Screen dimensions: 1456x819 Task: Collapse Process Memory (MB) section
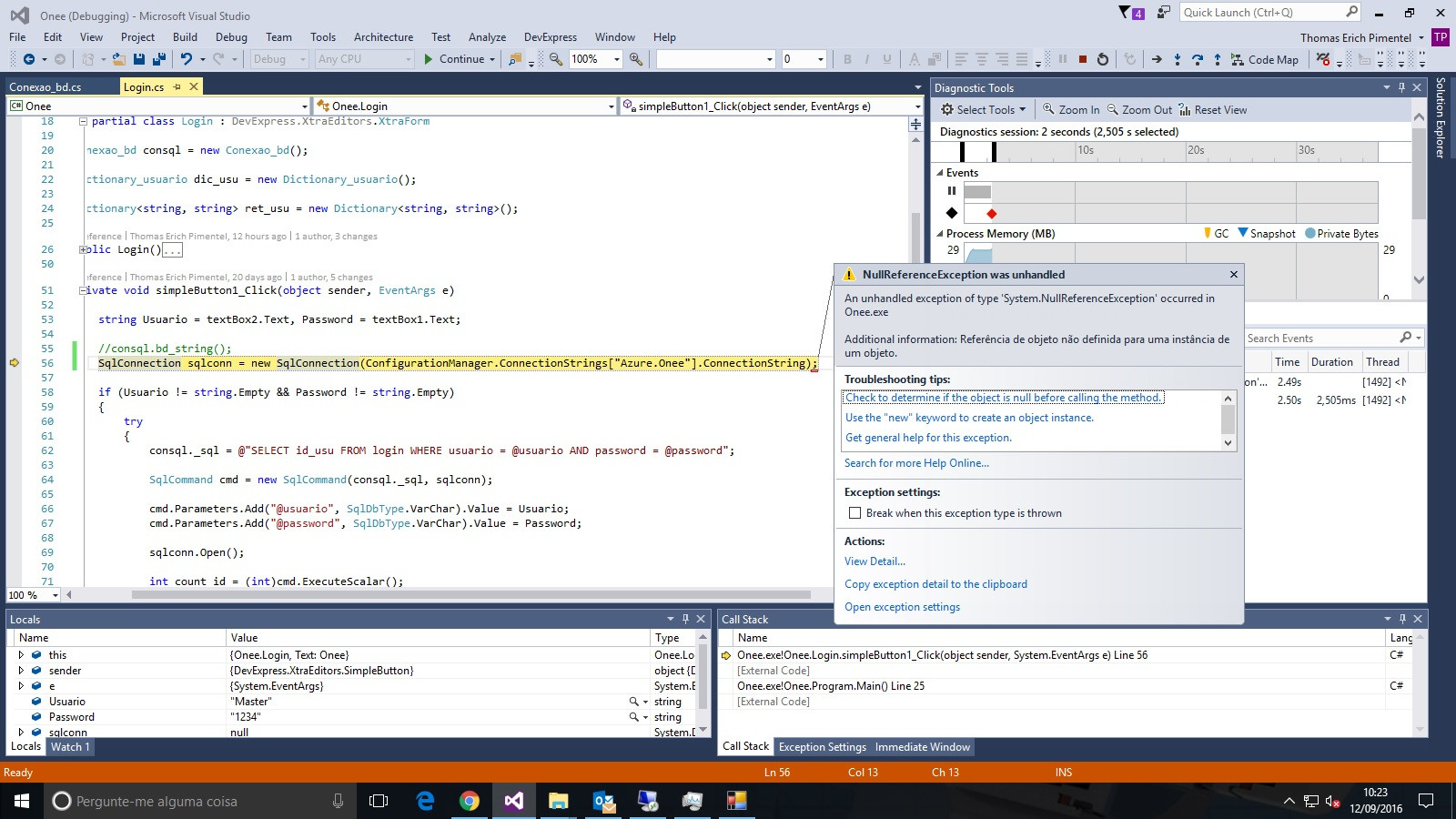coord(940,234)
